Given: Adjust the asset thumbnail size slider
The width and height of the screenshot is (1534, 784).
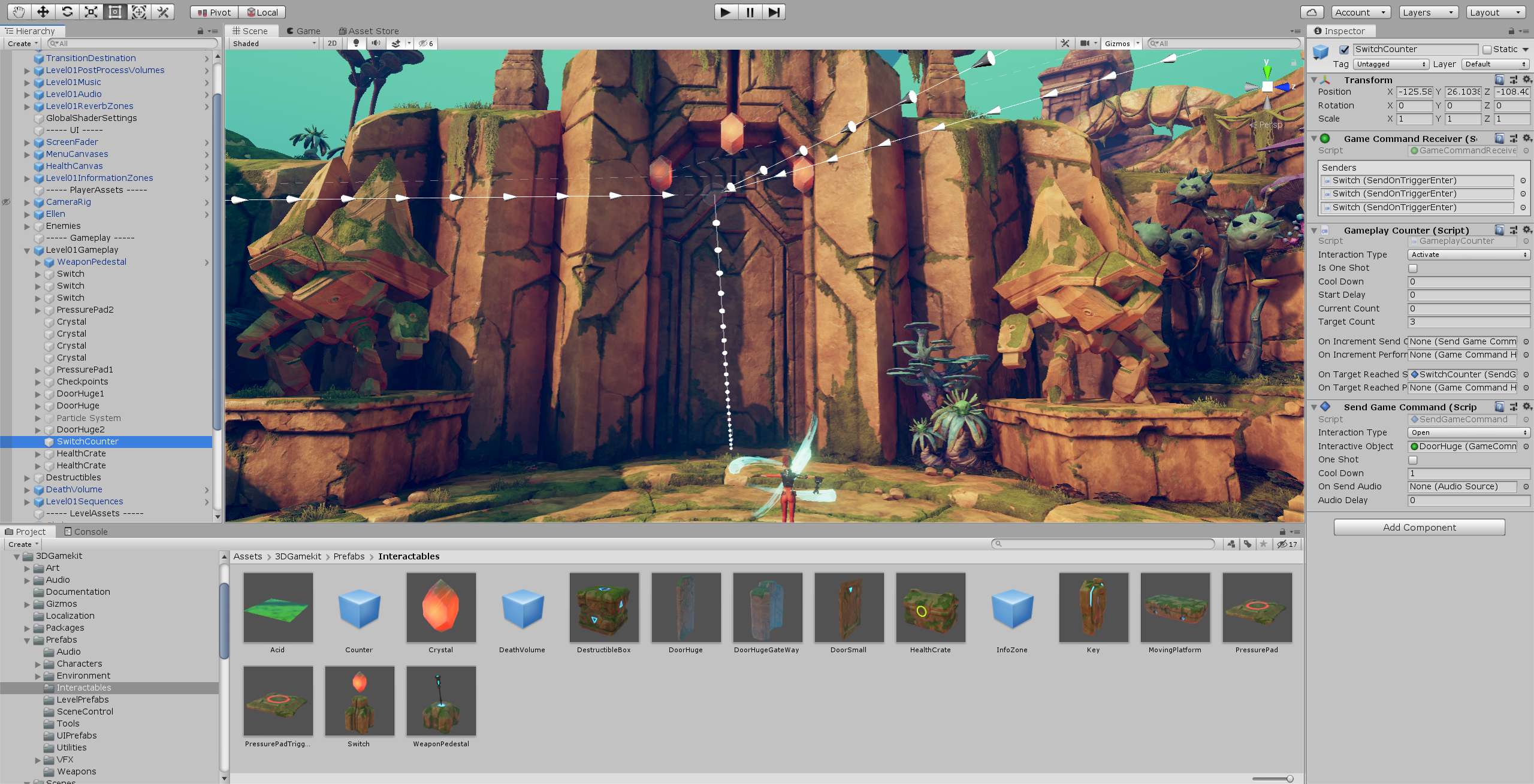Looking at the screenshot, I should (1289, 779).
